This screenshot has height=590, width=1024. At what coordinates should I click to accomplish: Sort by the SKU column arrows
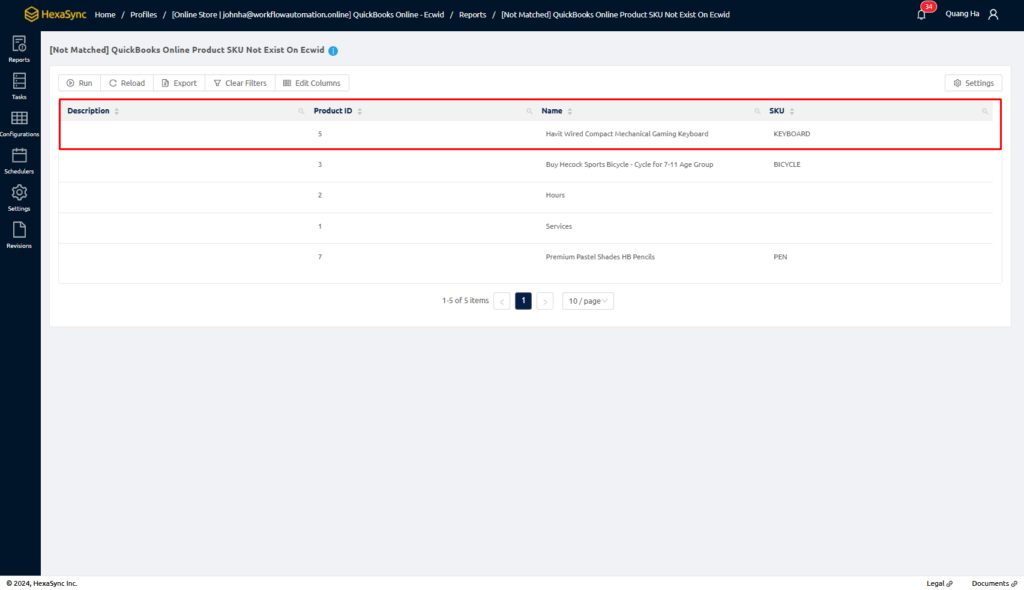(792, 111)
